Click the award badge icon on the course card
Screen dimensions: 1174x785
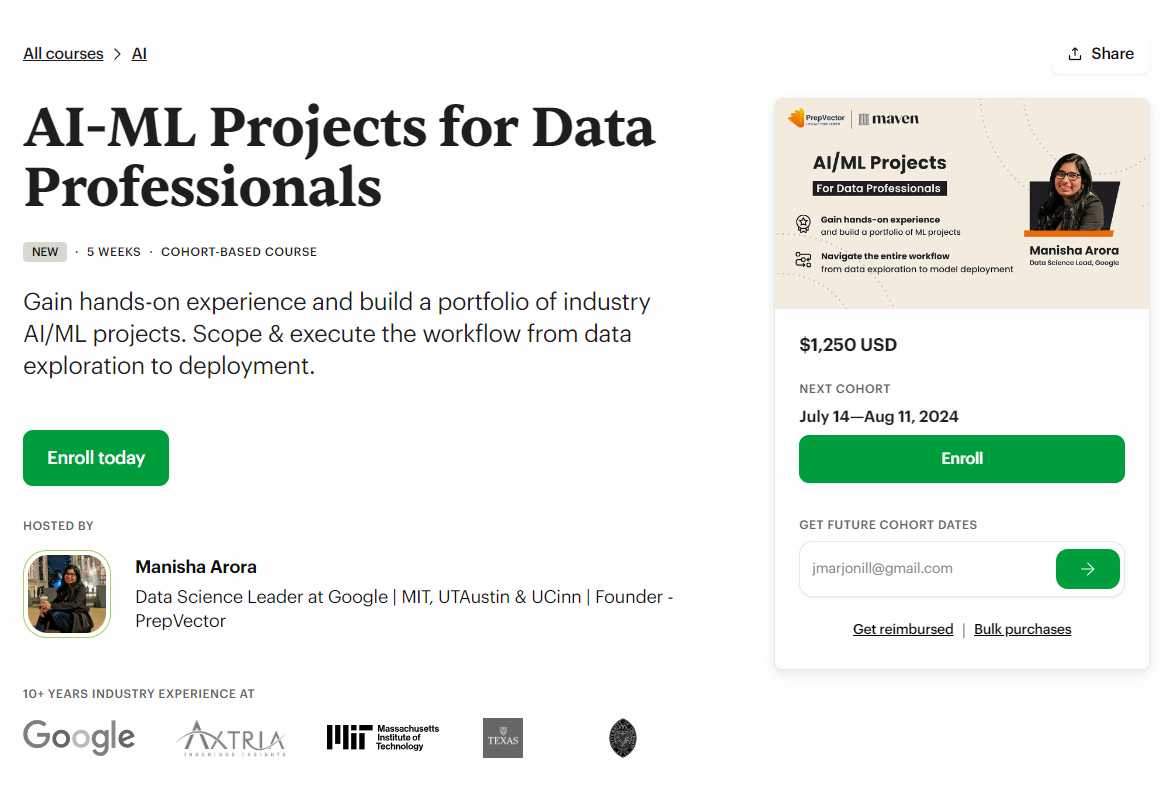(803, 224)
